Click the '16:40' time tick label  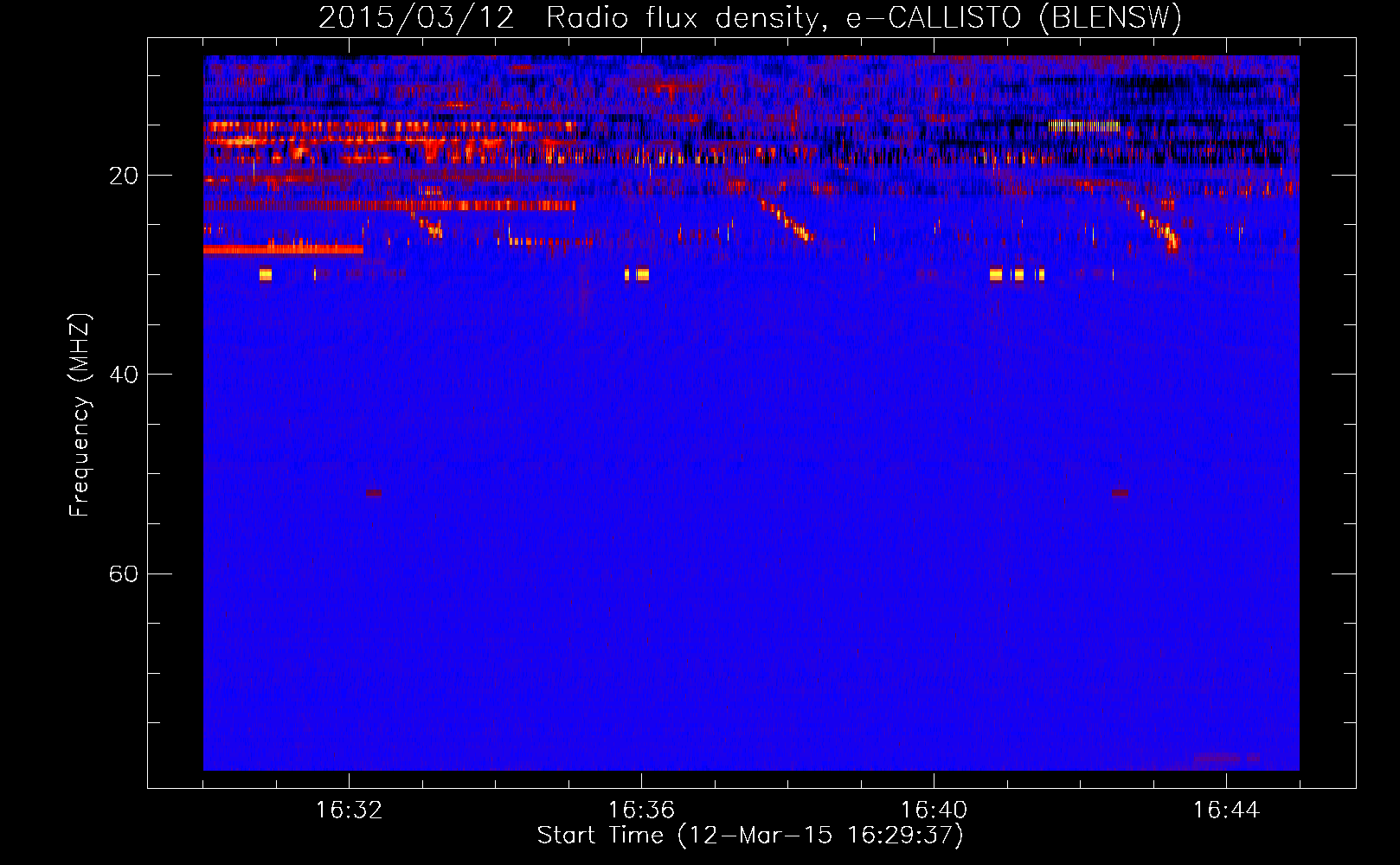point(934,810)
